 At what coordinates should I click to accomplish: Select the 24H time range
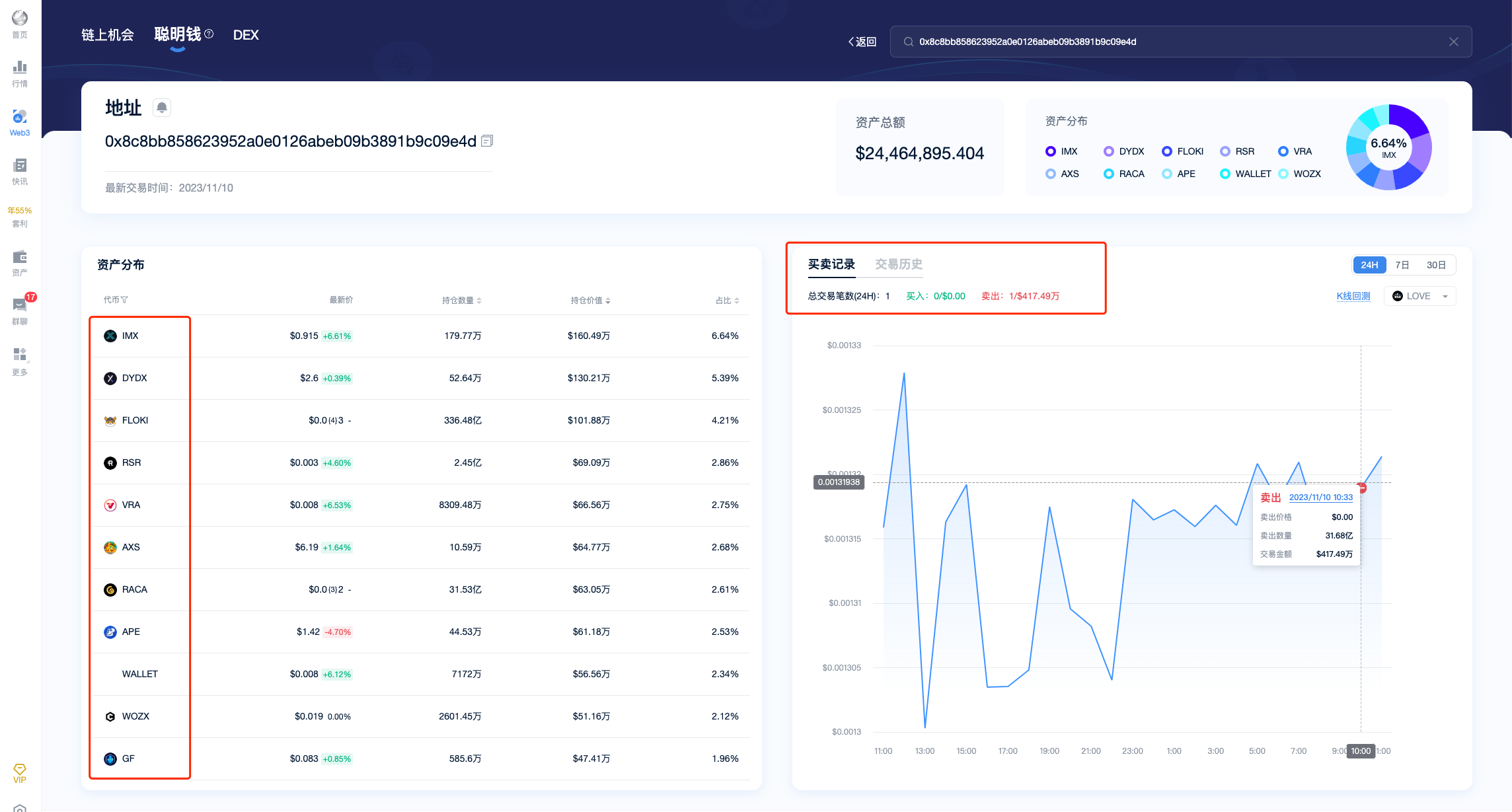(1369, 265)
